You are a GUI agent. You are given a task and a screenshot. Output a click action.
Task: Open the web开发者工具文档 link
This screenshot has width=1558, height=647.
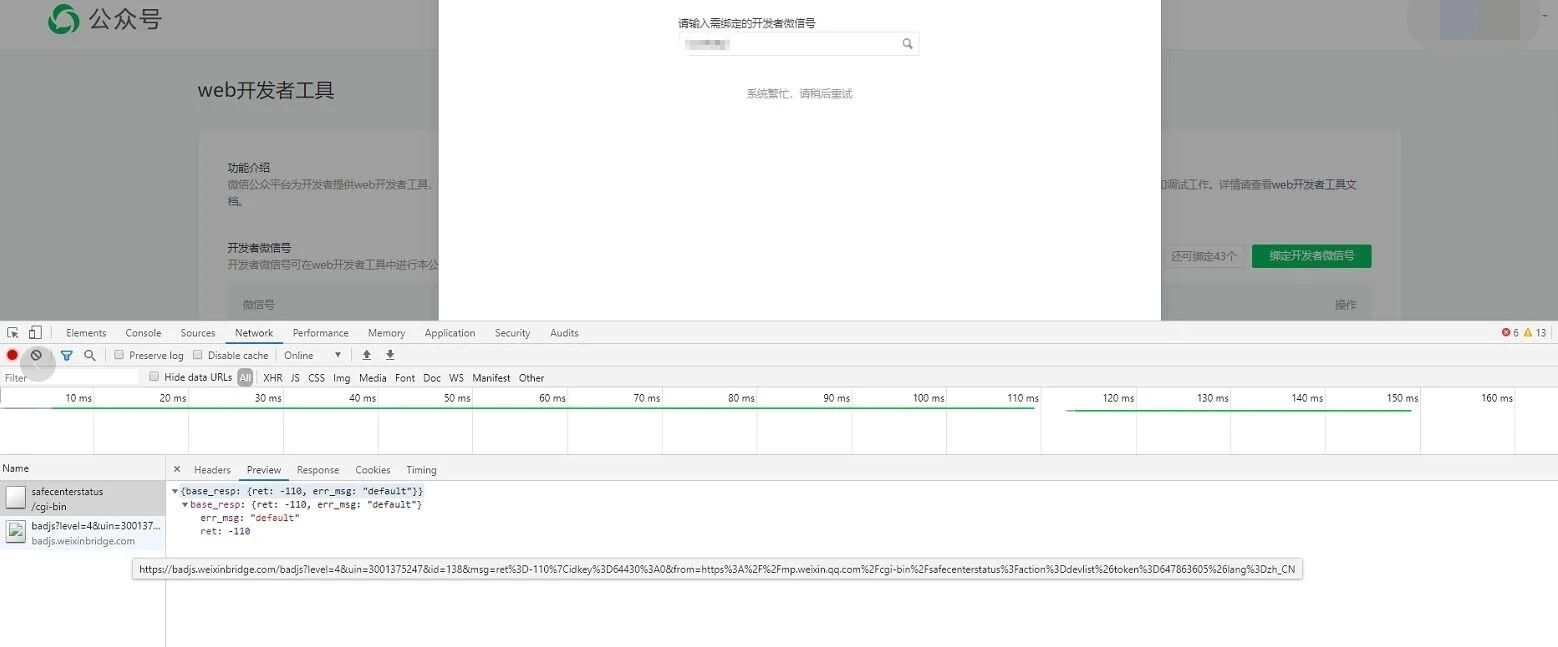pos(1314,185)
